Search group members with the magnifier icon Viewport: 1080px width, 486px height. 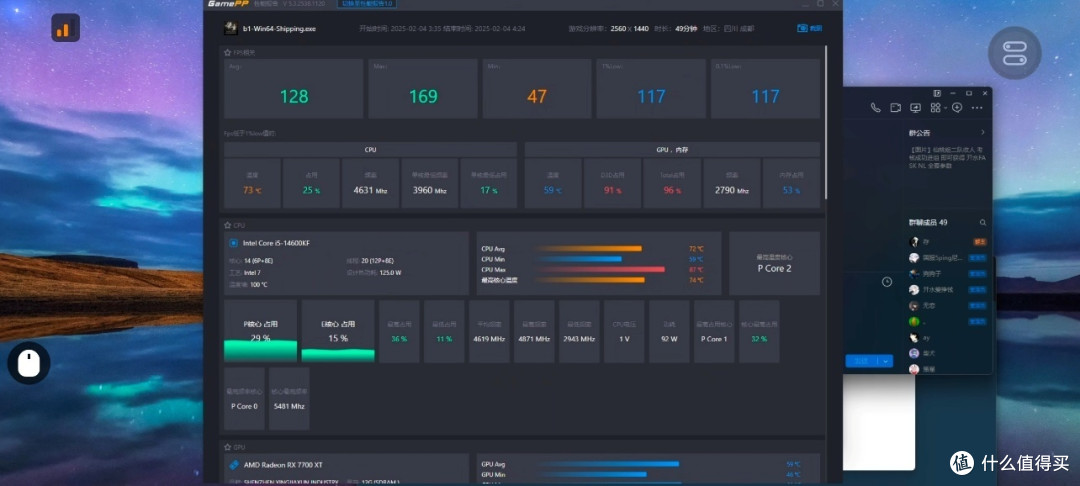(x=983, y=222)
